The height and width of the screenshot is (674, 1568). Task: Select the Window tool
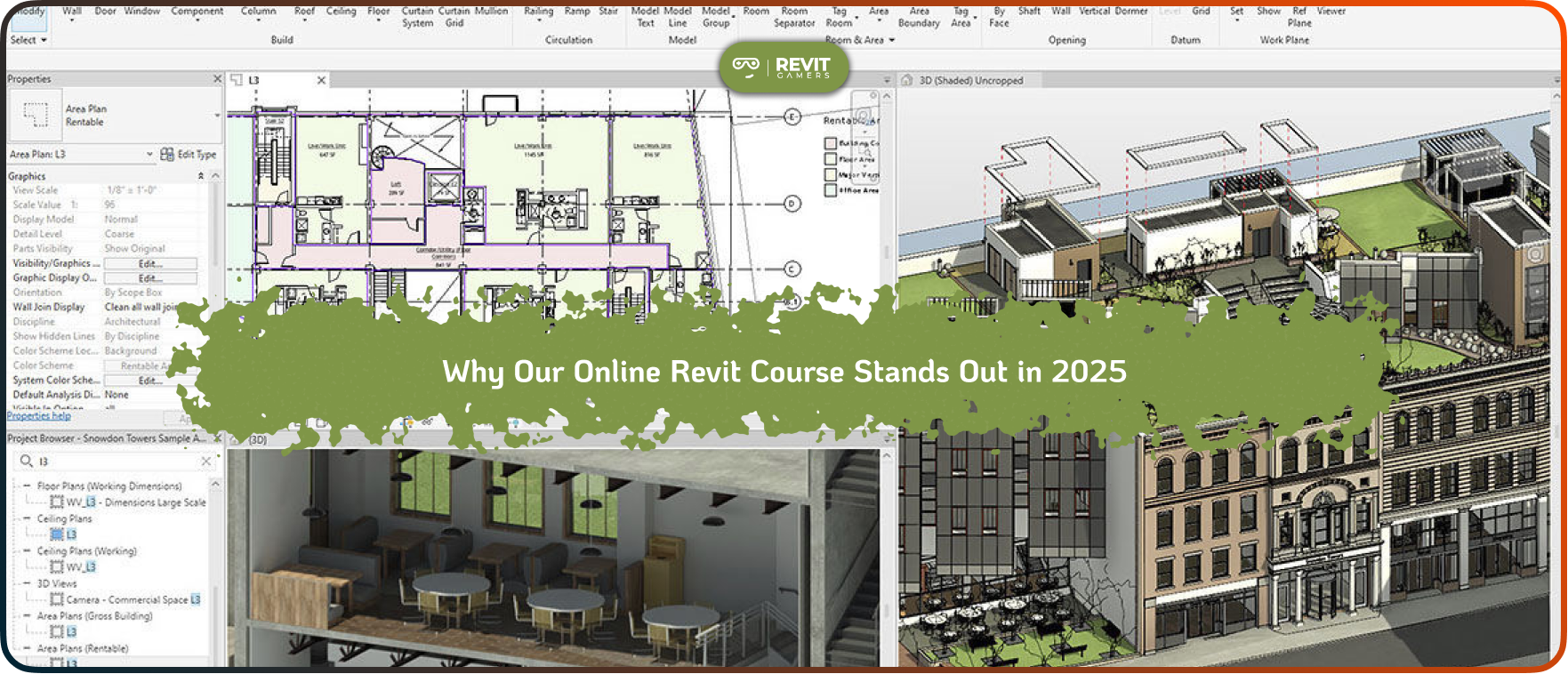point(141,12)
